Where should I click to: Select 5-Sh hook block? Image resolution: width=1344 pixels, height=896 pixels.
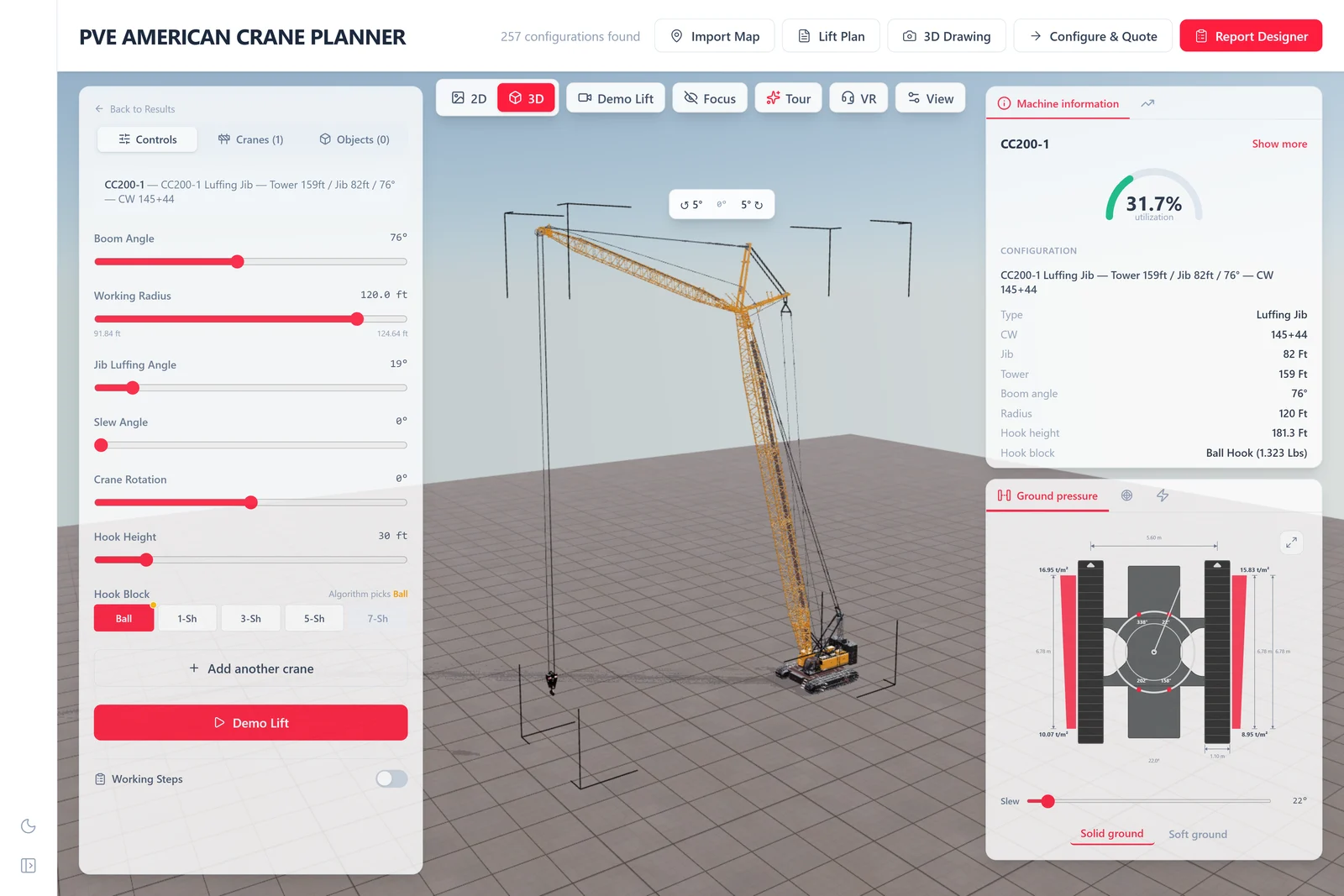pos(314,618)
